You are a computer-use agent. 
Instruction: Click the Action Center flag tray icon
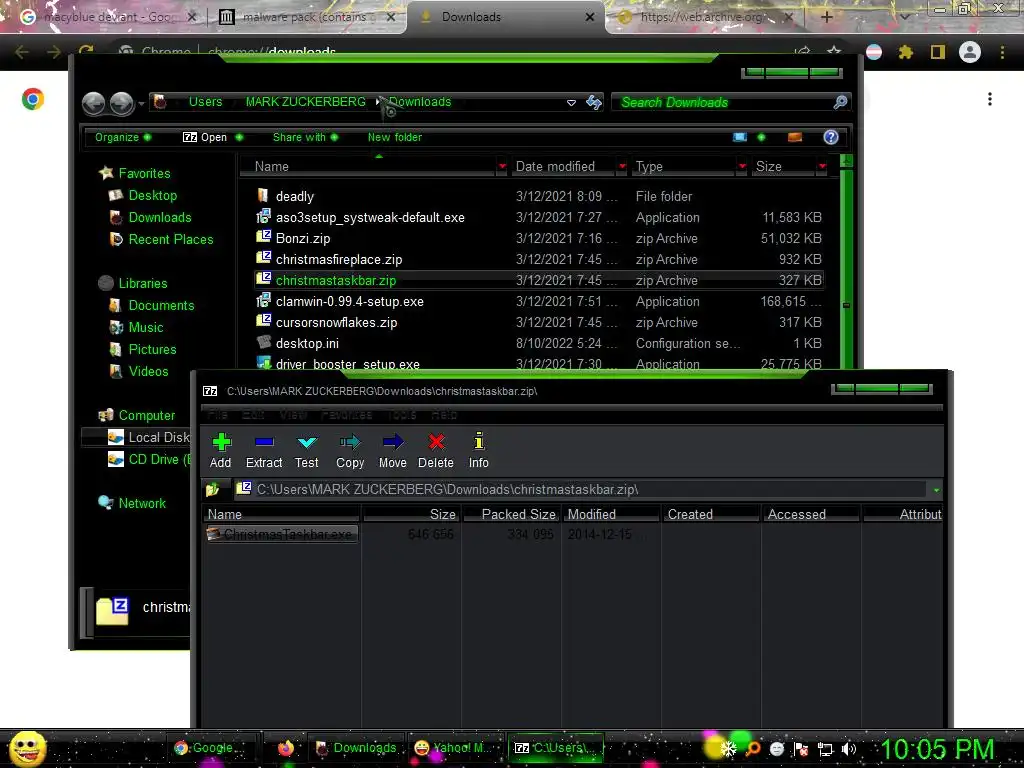coord(801,749)
